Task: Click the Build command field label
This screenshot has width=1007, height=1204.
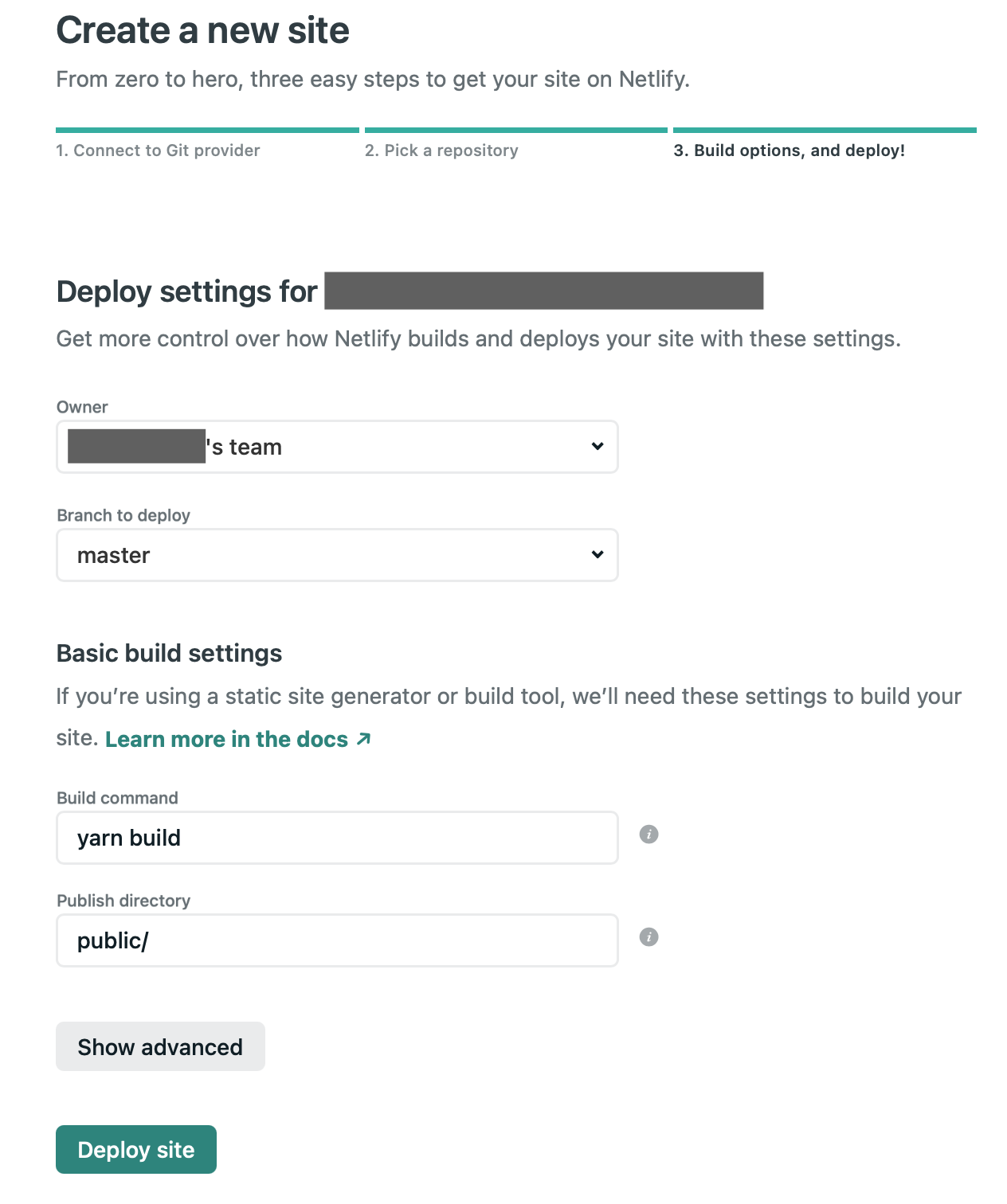Action: tap(117, 798)
